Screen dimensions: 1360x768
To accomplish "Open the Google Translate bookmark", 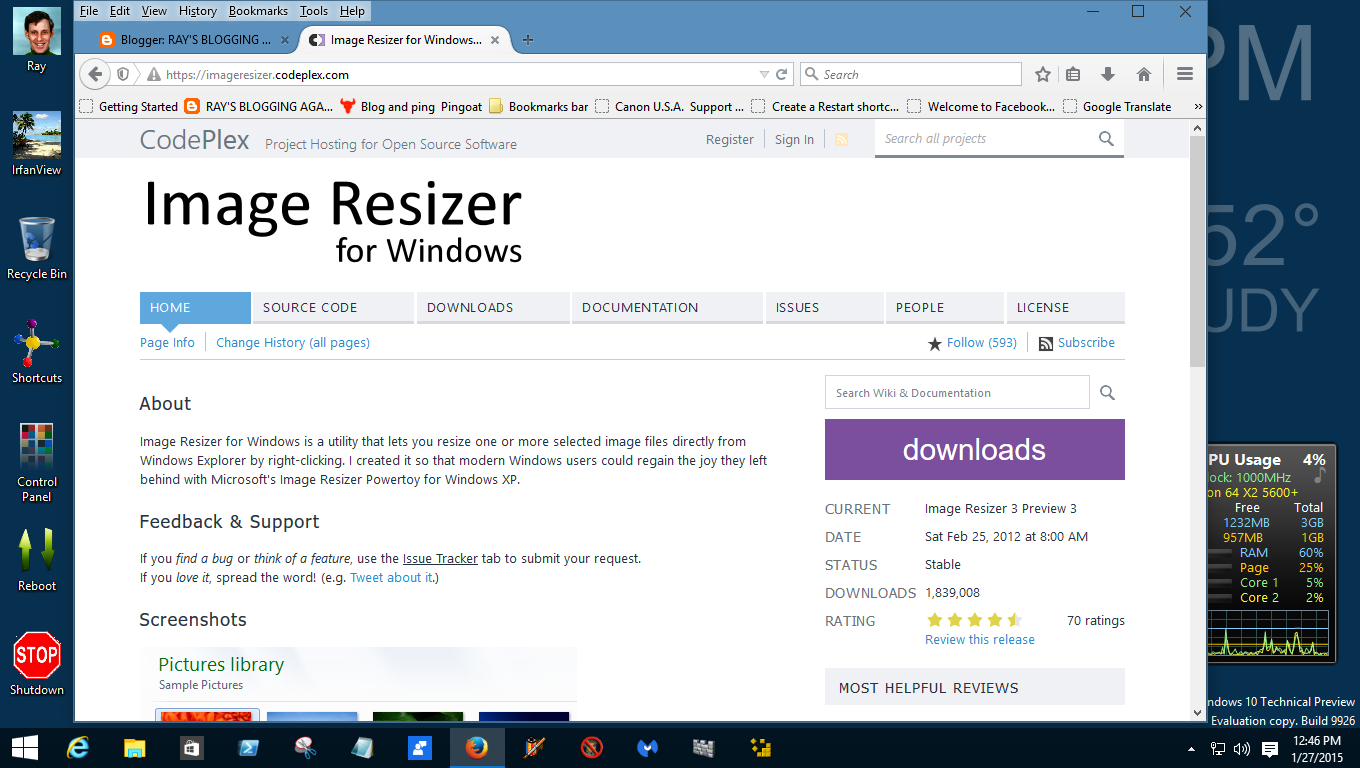I will [1117, 106].
